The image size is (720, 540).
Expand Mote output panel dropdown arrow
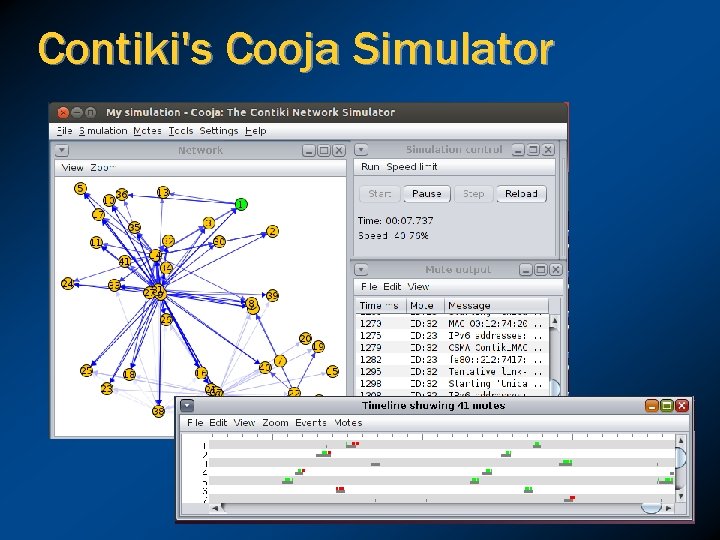tap(361, 270)
